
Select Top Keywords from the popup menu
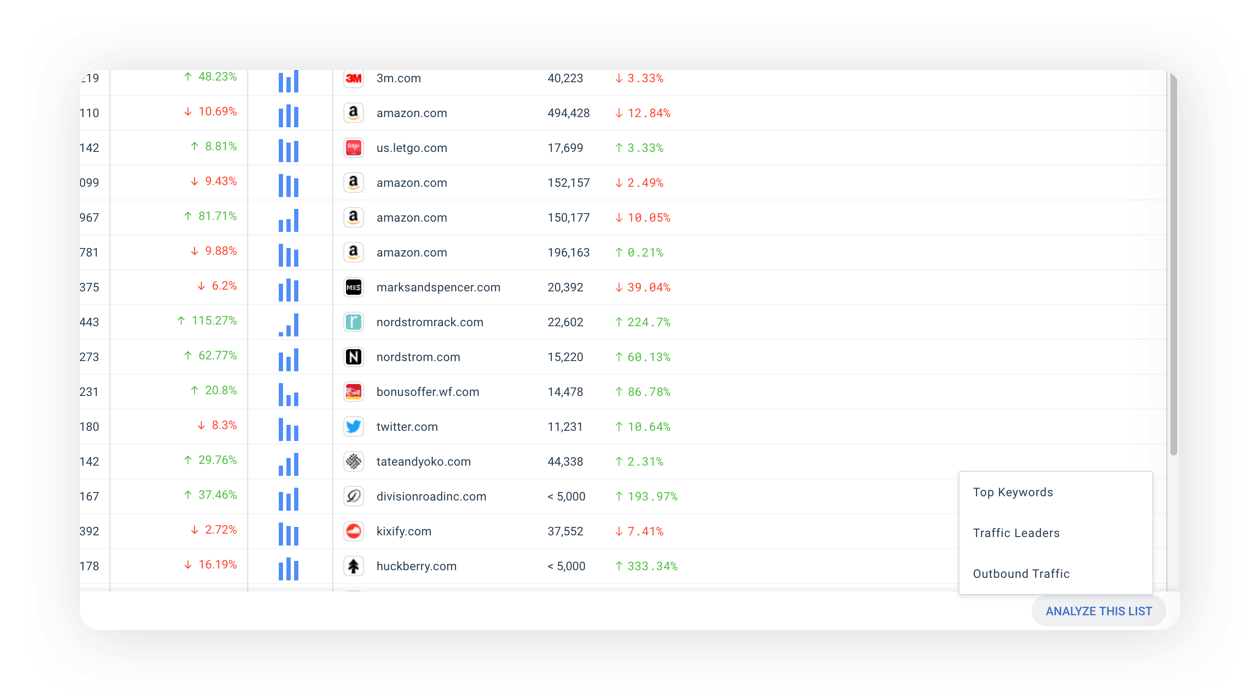click(1013, 492)
